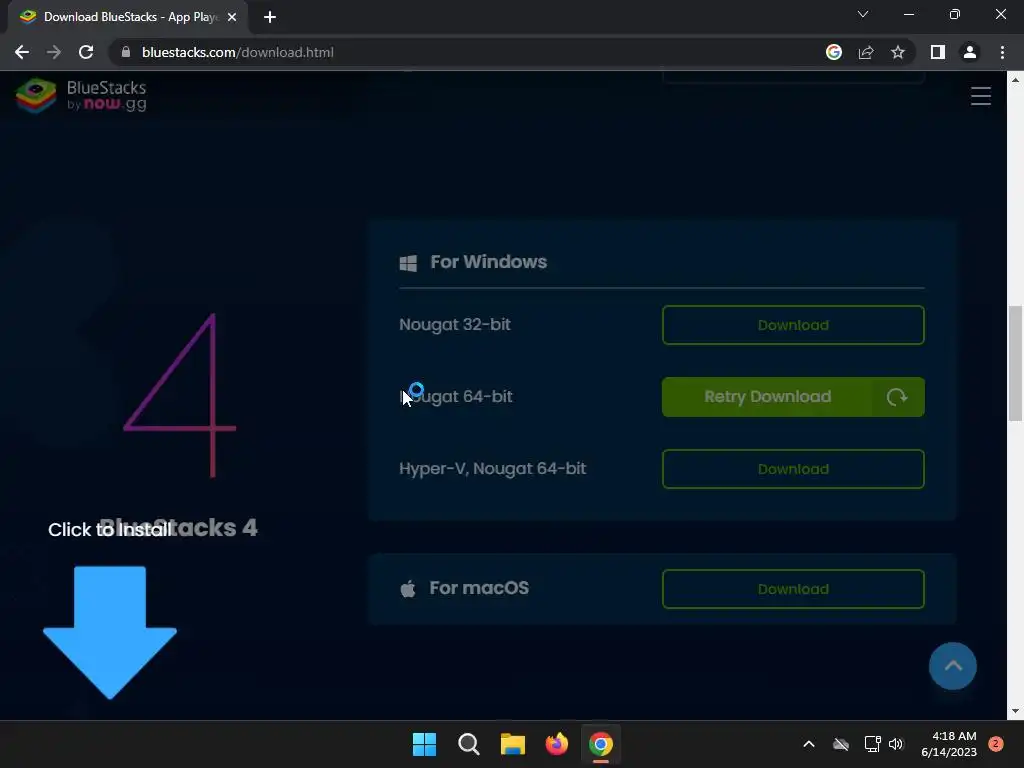
Task: Click Retry Download for Nougat 64-bit
Action: [x=793, y=396]
